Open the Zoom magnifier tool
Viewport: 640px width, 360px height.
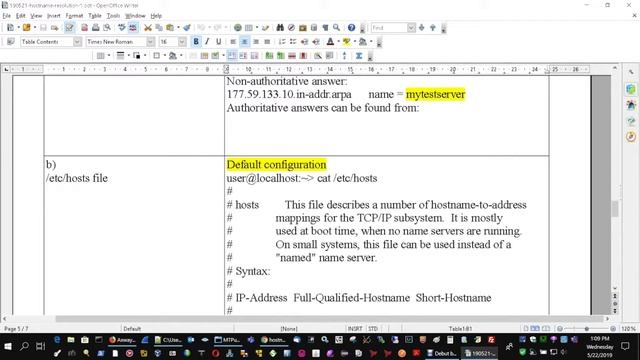[x=336, y=28]
